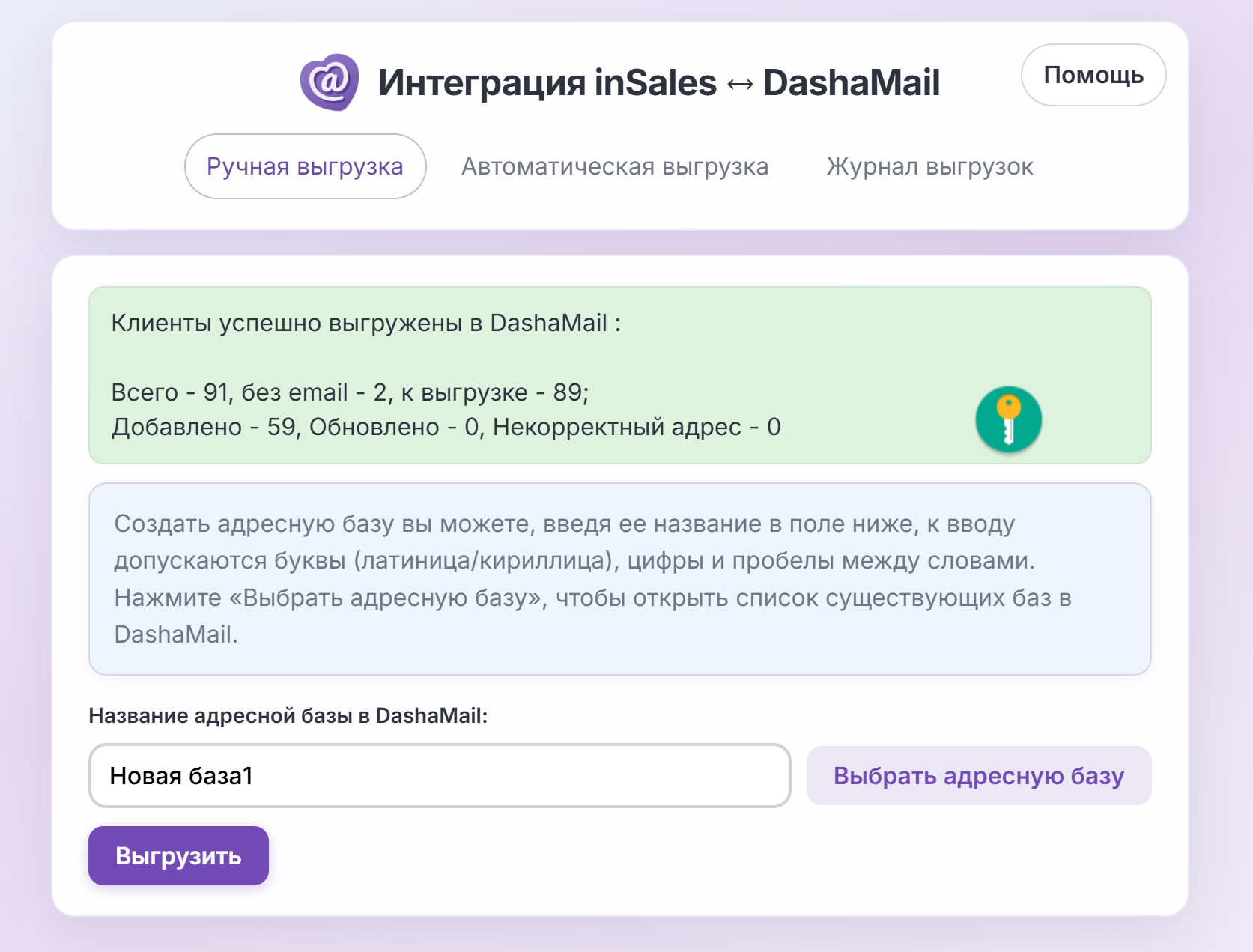Focus the Новая база1 name field
1253x952 pixels.
tap(440, 775)
